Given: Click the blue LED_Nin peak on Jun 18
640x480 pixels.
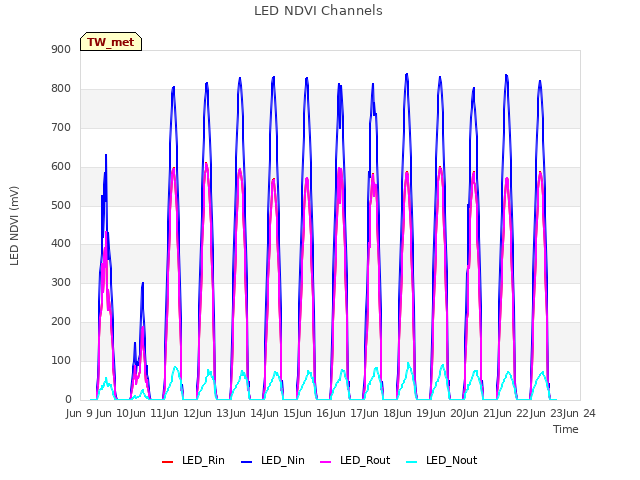Looking at the screenshot, I should tap(407, 75).
